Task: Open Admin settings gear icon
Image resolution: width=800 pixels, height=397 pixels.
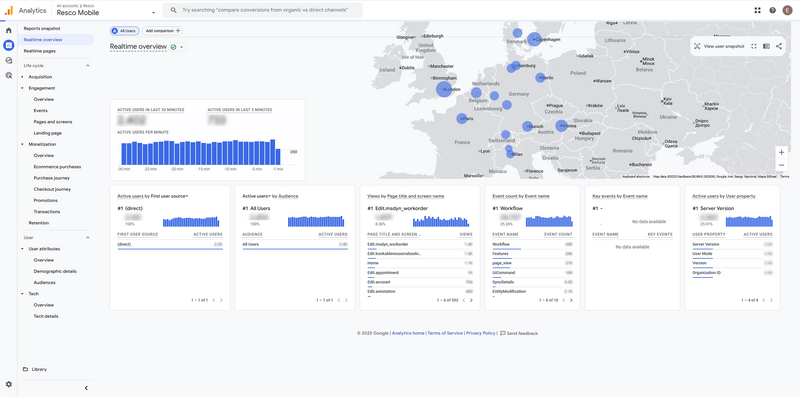Action: point(9,384)
